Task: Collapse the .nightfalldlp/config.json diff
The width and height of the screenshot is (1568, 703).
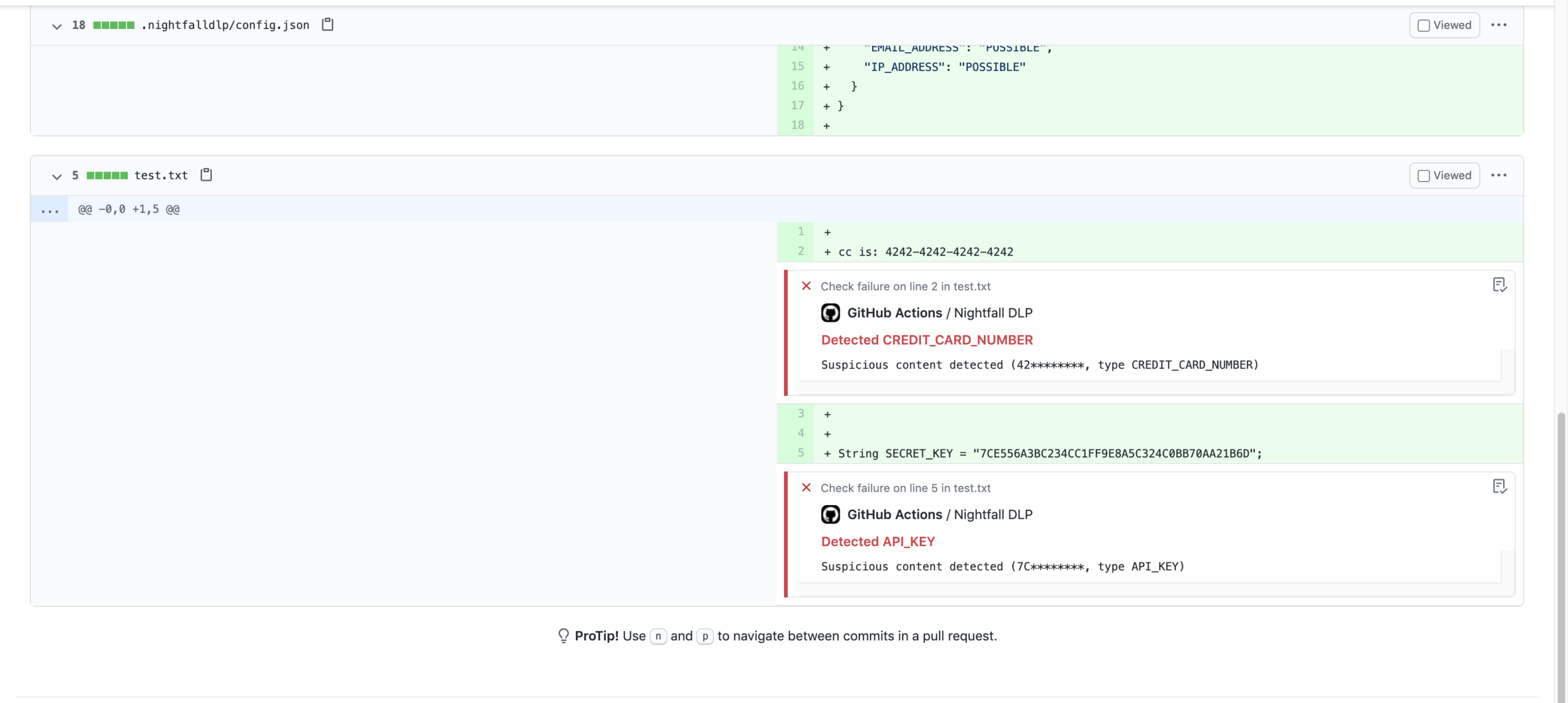Action: click(56, 26)
